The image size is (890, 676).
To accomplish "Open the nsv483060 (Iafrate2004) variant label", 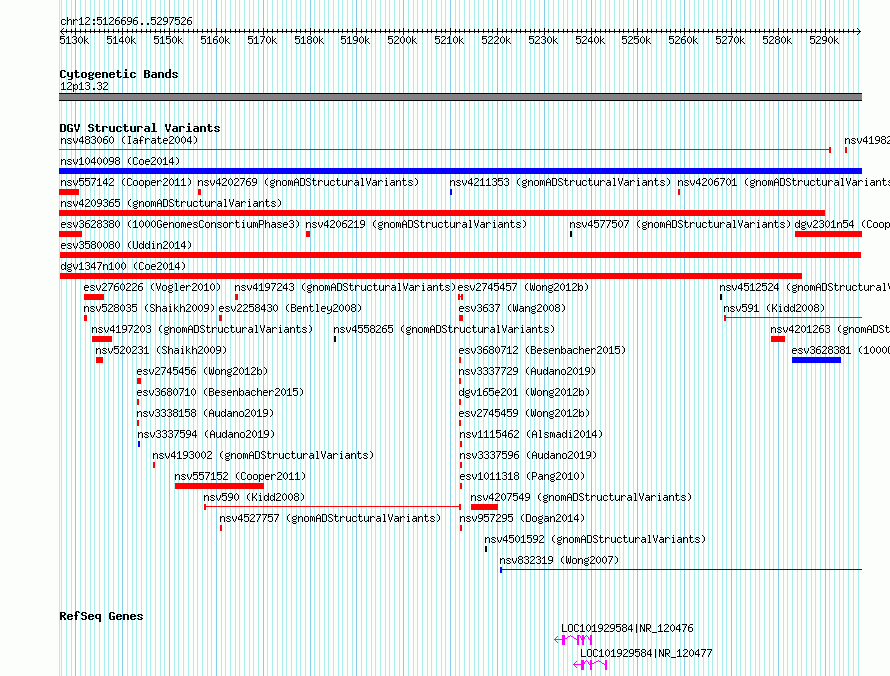I will 129,140.
